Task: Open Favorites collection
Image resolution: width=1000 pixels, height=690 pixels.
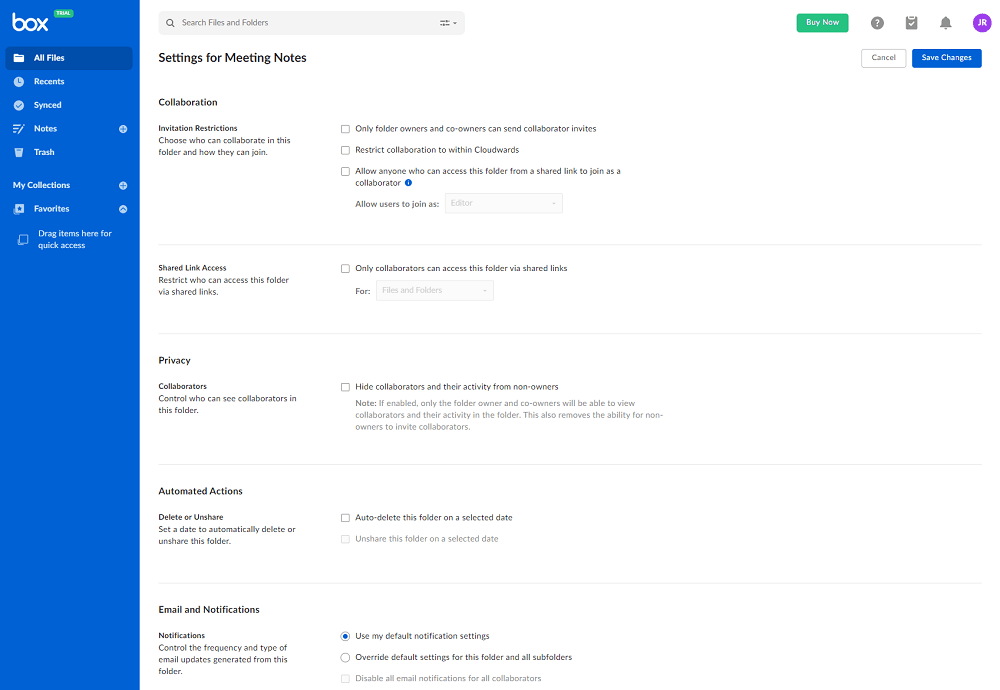Action: [52, 209]
